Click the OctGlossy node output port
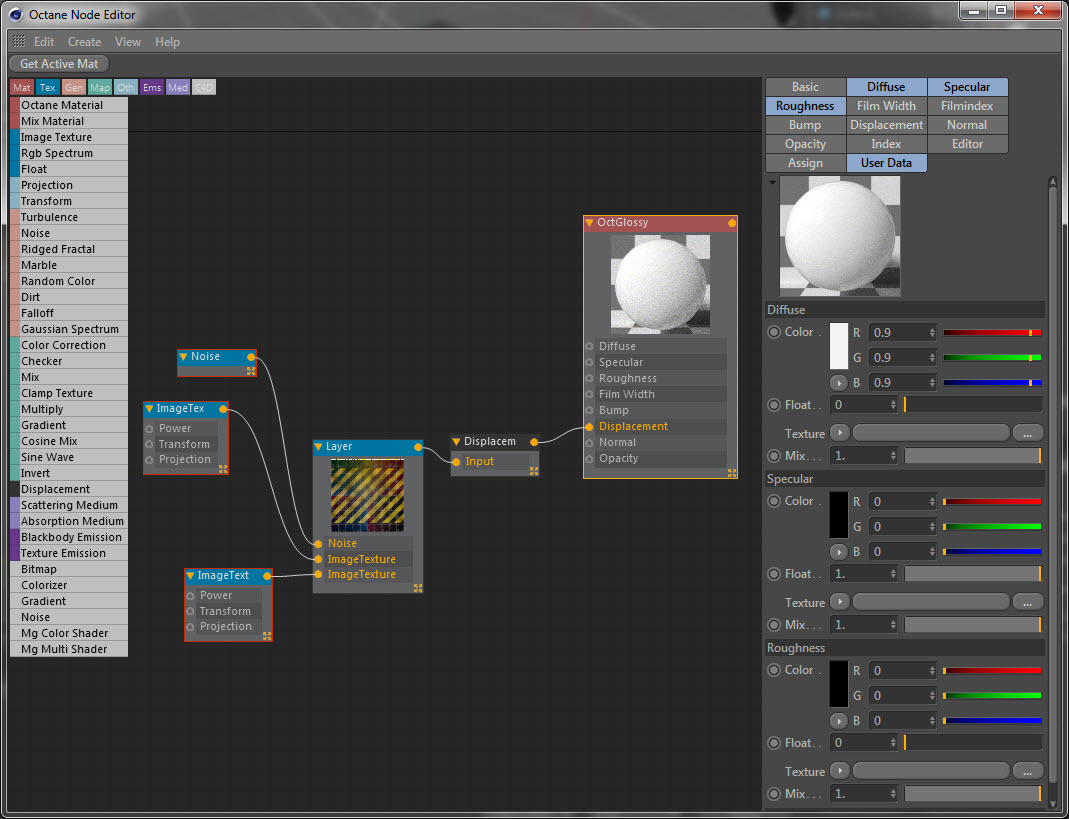Viewport: 1069px width, 819px height. click(x=732, y=223)
